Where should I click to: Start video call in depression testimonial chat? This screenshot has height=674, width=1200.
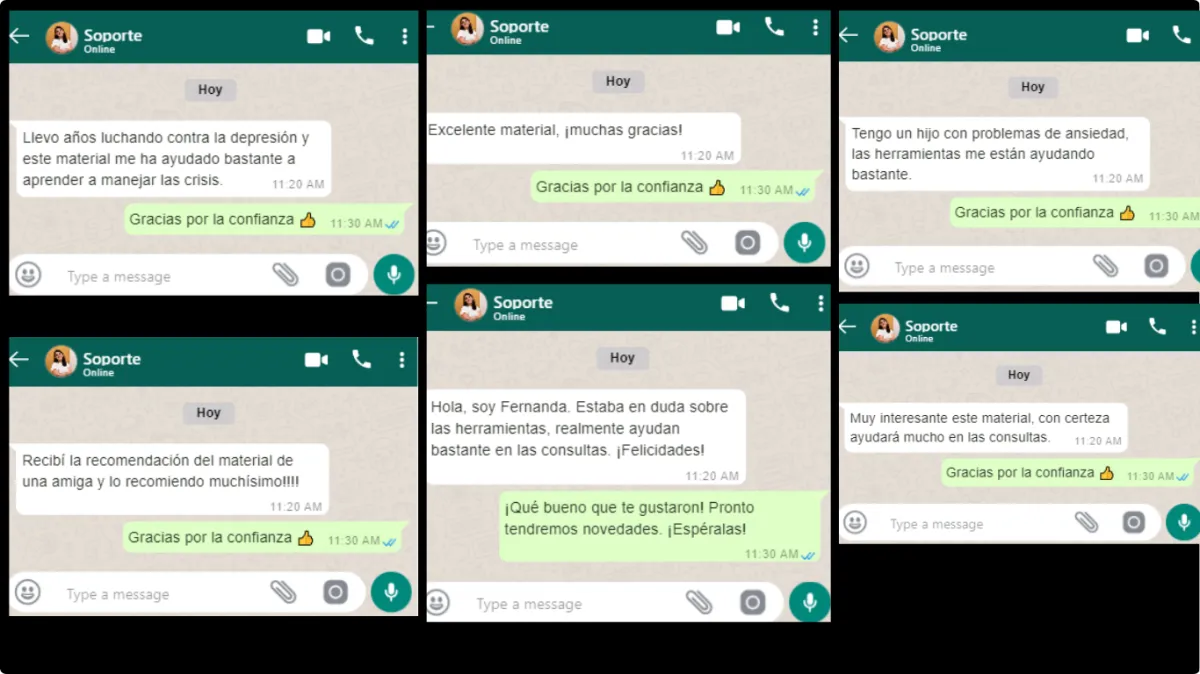(x=319, y=37)
